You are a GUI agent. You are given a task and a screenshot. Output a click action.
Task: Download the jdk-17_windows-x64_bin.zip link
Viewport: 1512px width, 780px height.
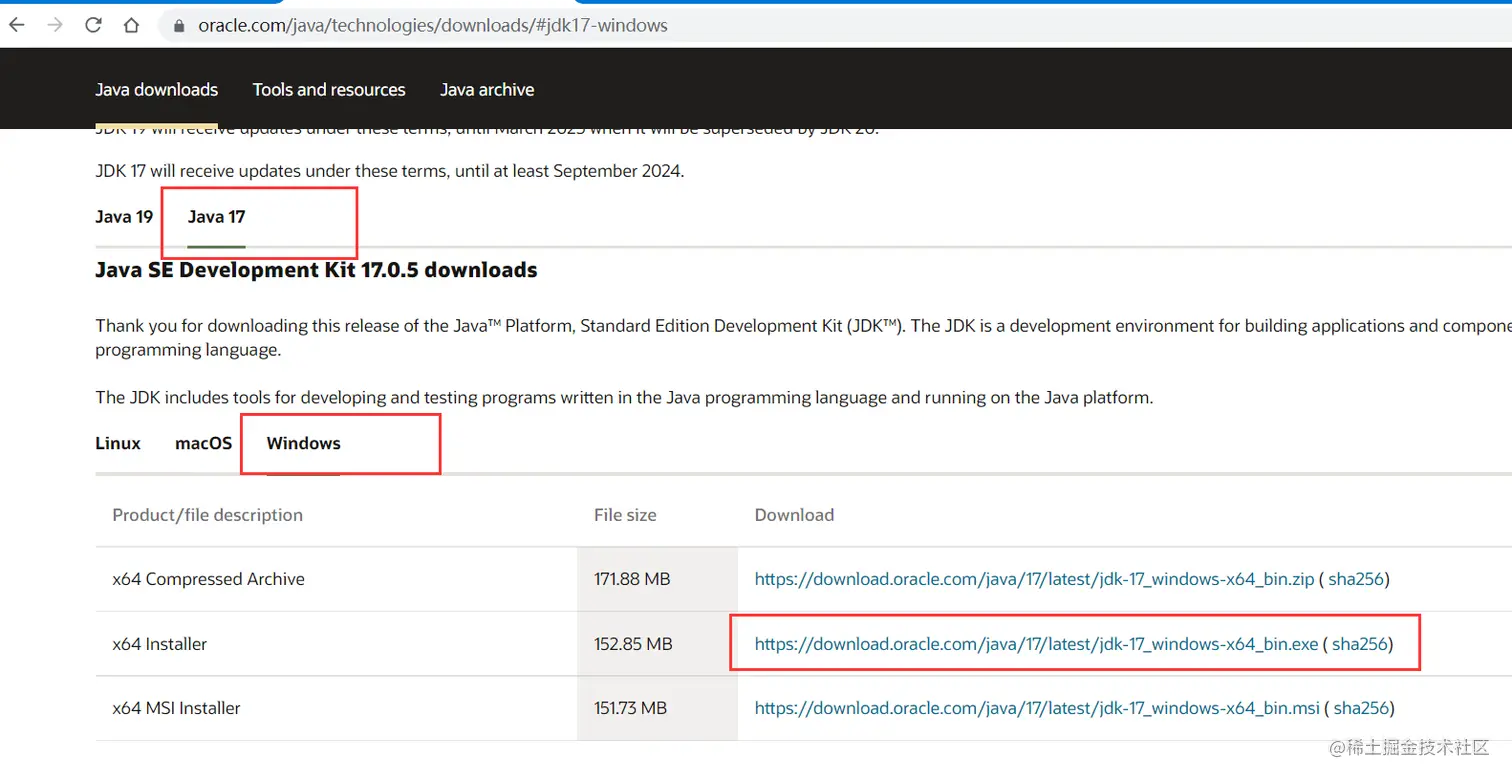[x=1034, y=579]
